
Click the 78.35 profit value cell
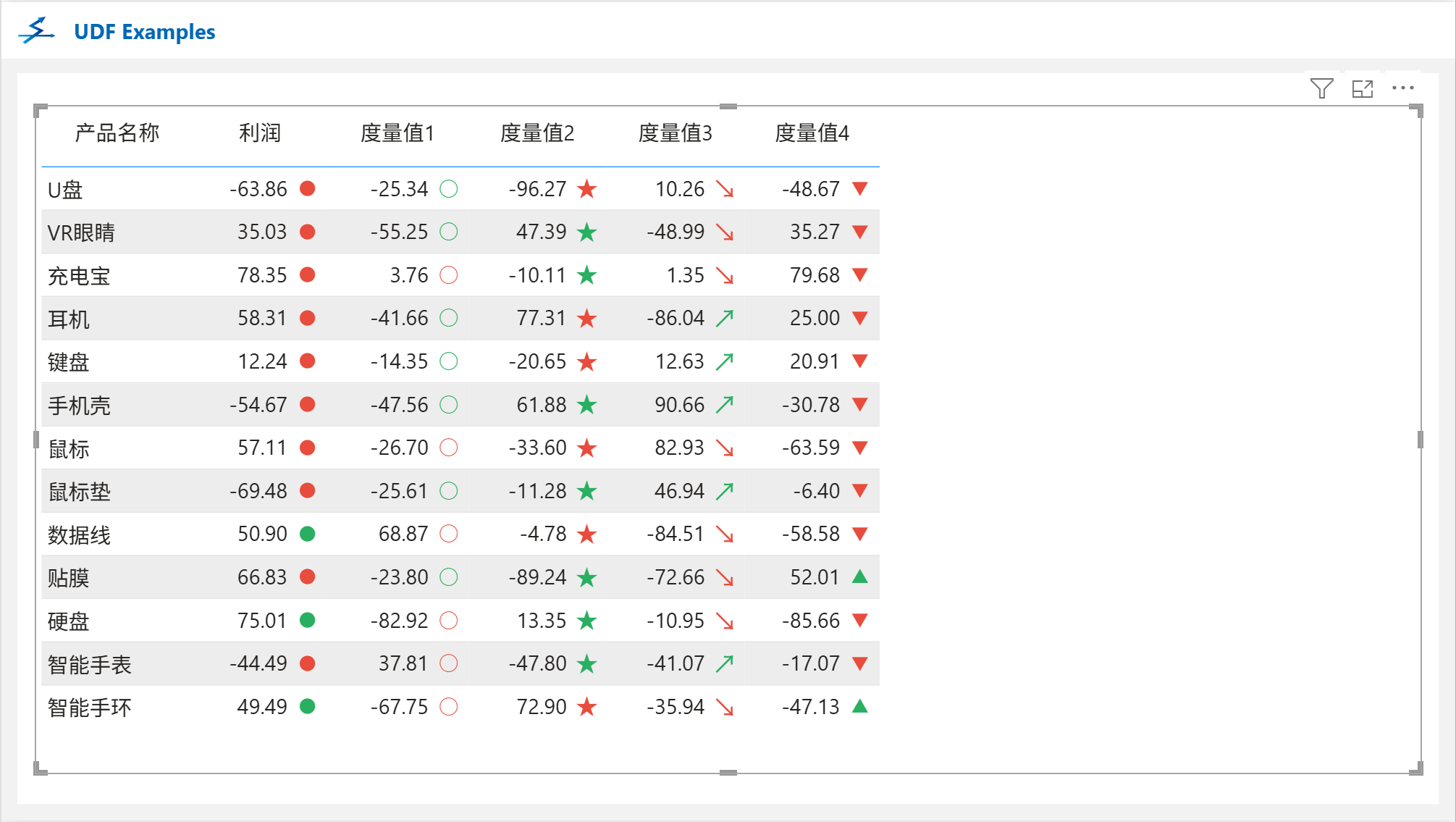point(262,275)
